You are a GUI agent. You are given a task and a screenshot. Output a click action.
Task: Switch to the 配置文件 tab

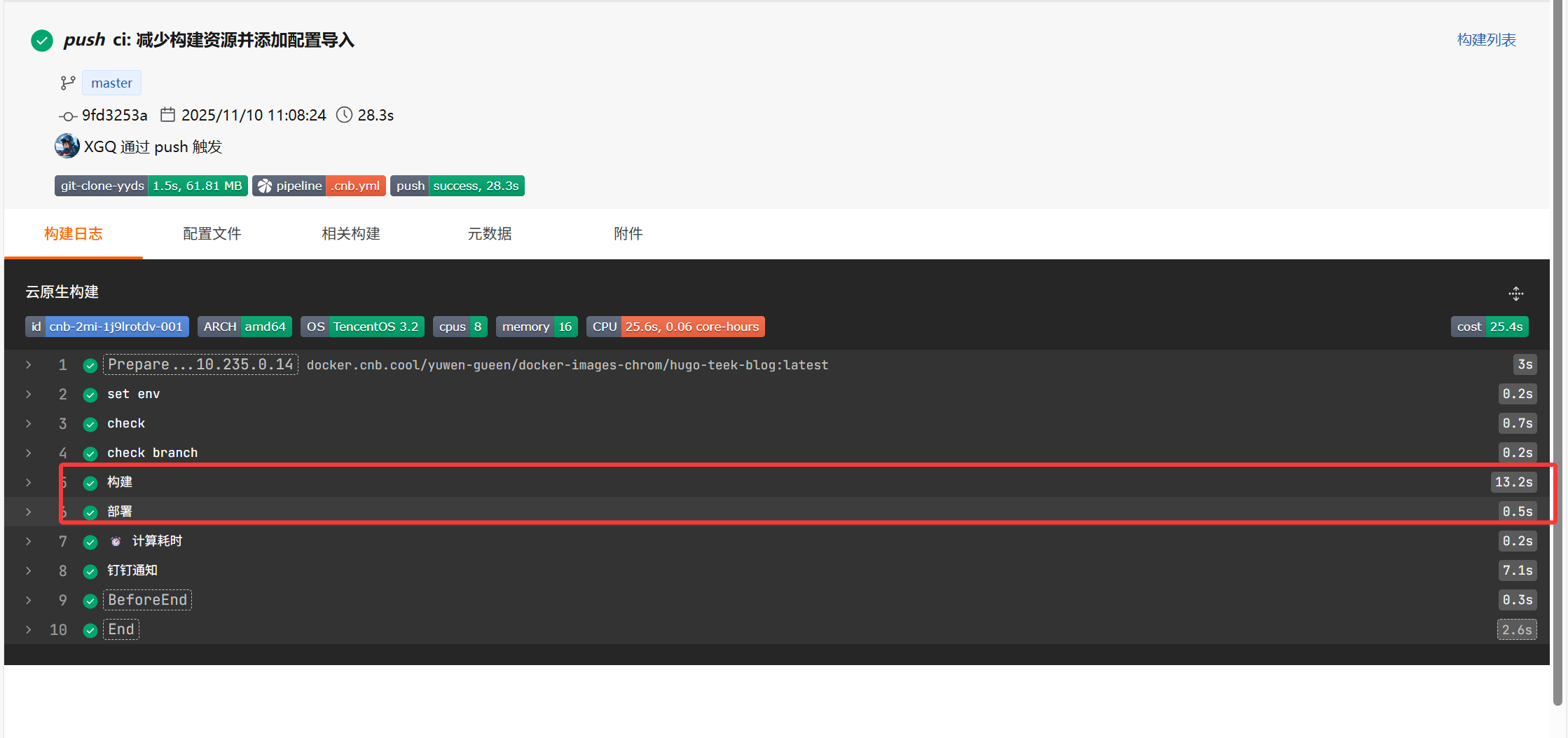212,234
